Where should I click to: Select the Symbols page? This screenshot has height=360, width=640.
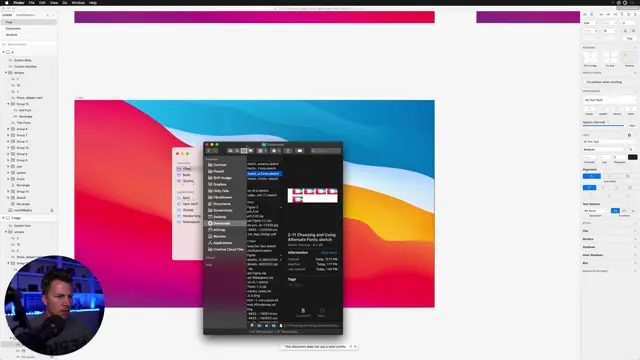(11, 35)
